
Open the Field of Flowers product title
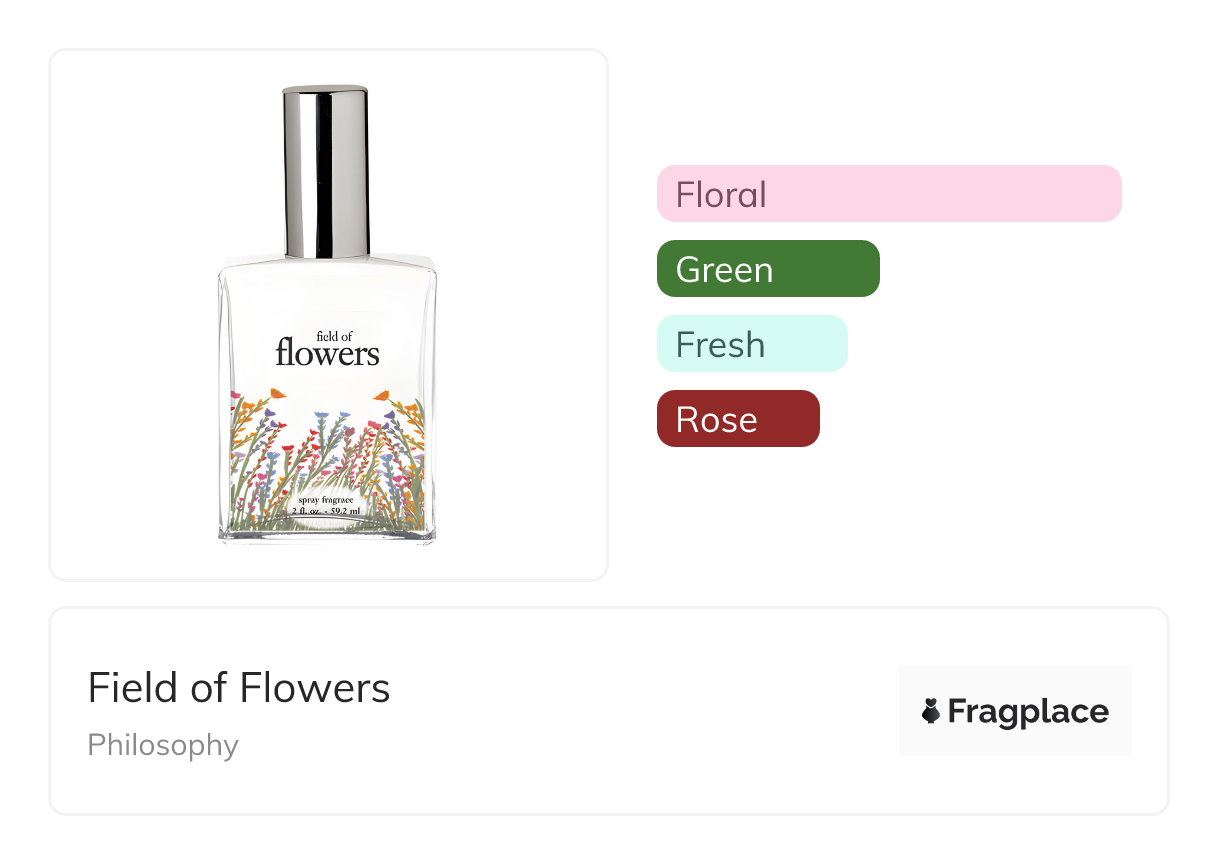pyautogui.click(x=238, y=688)
